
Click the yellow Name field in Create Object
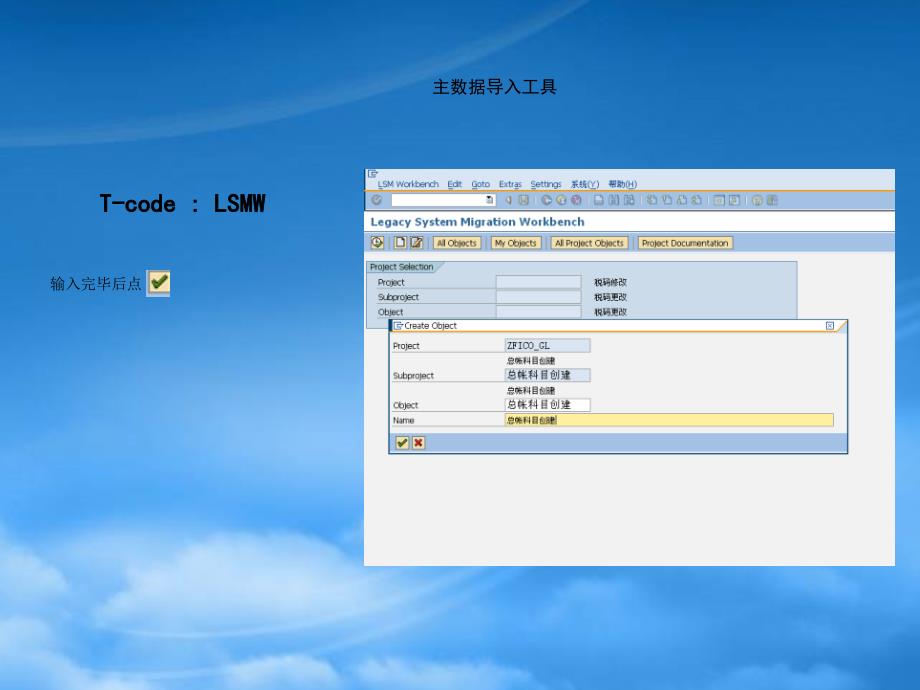[668, 420]
